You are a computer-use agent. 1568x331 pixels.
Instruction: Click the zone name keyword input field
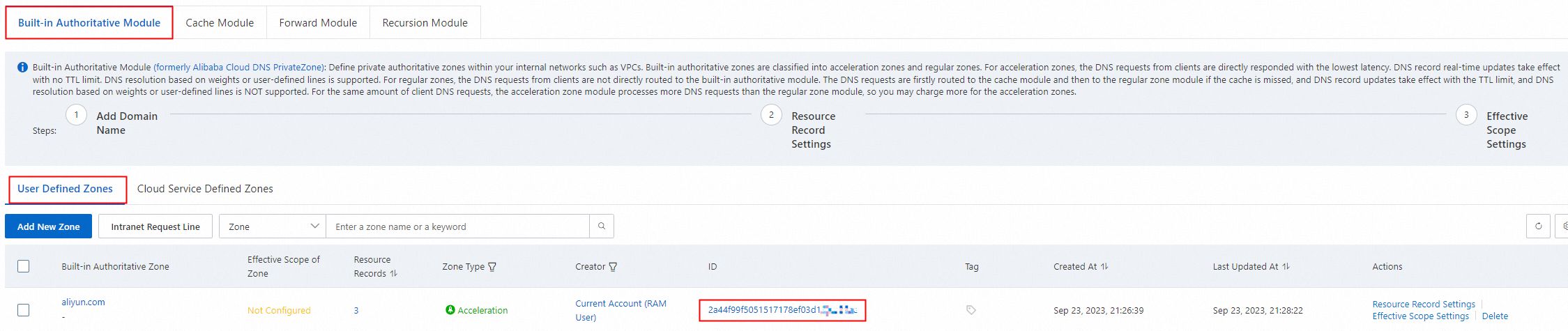coord(457,226)
